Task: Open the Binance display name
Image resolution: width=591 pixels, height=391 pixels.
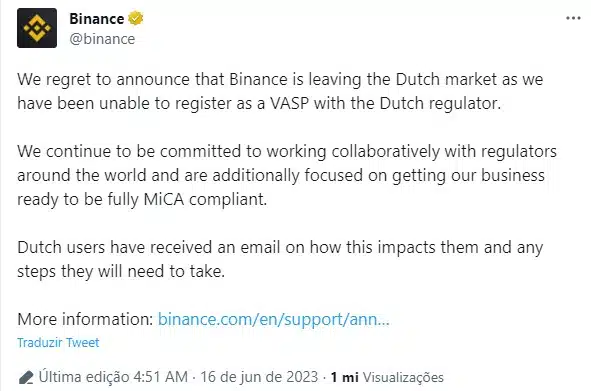Action: (96, 18)
